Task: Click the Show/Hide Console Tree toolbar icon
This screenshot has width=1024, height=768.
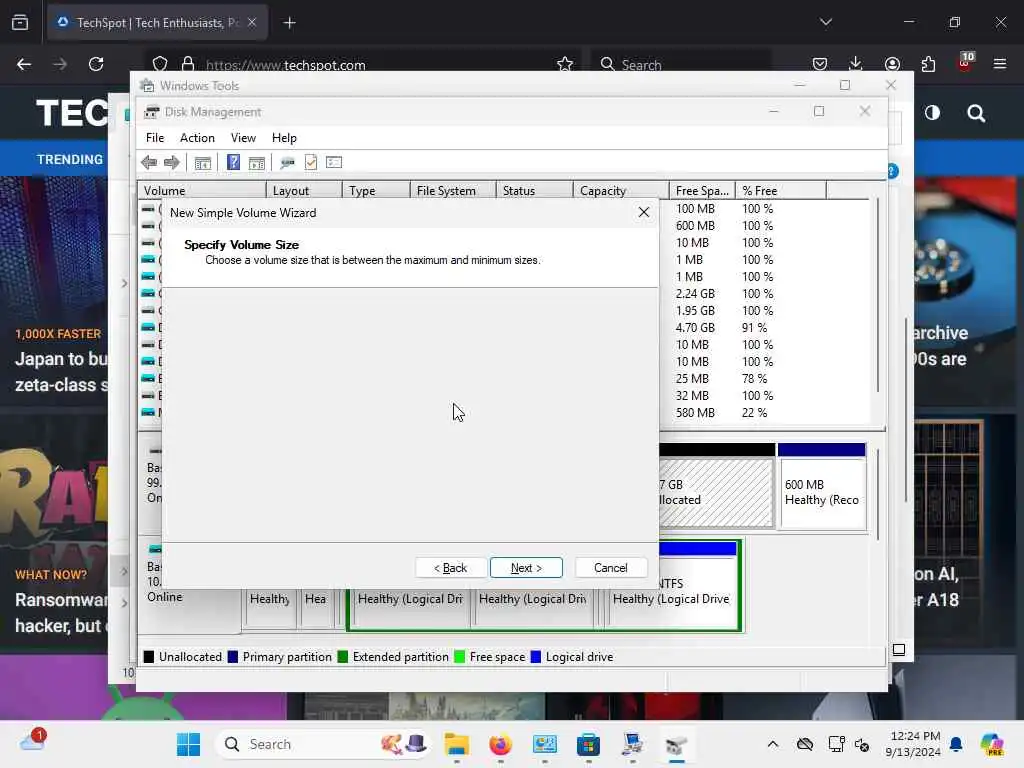Action: point(203,163)
